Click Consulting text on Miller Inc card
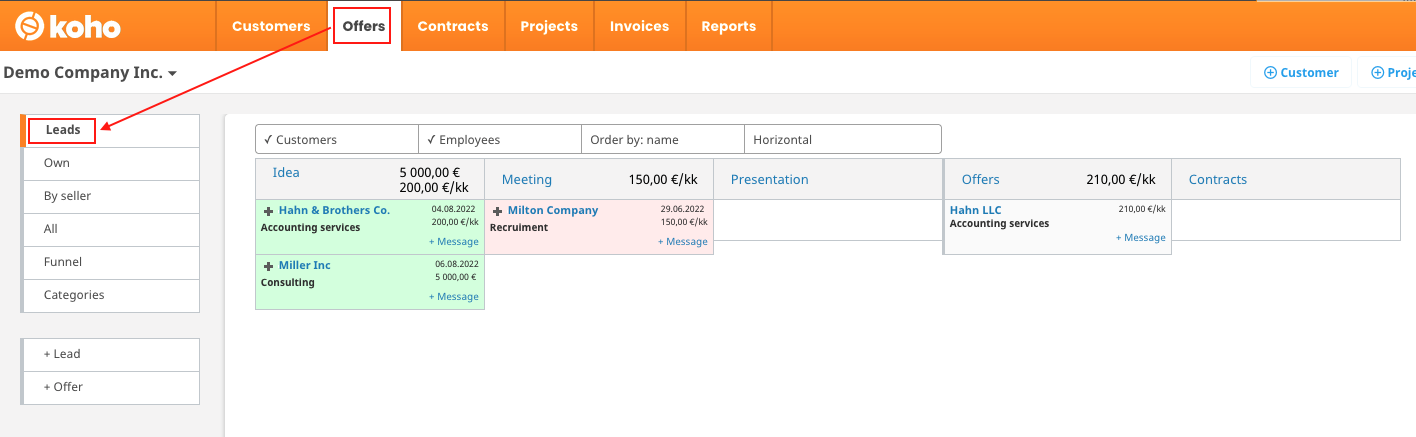 (x=288, y=283)
